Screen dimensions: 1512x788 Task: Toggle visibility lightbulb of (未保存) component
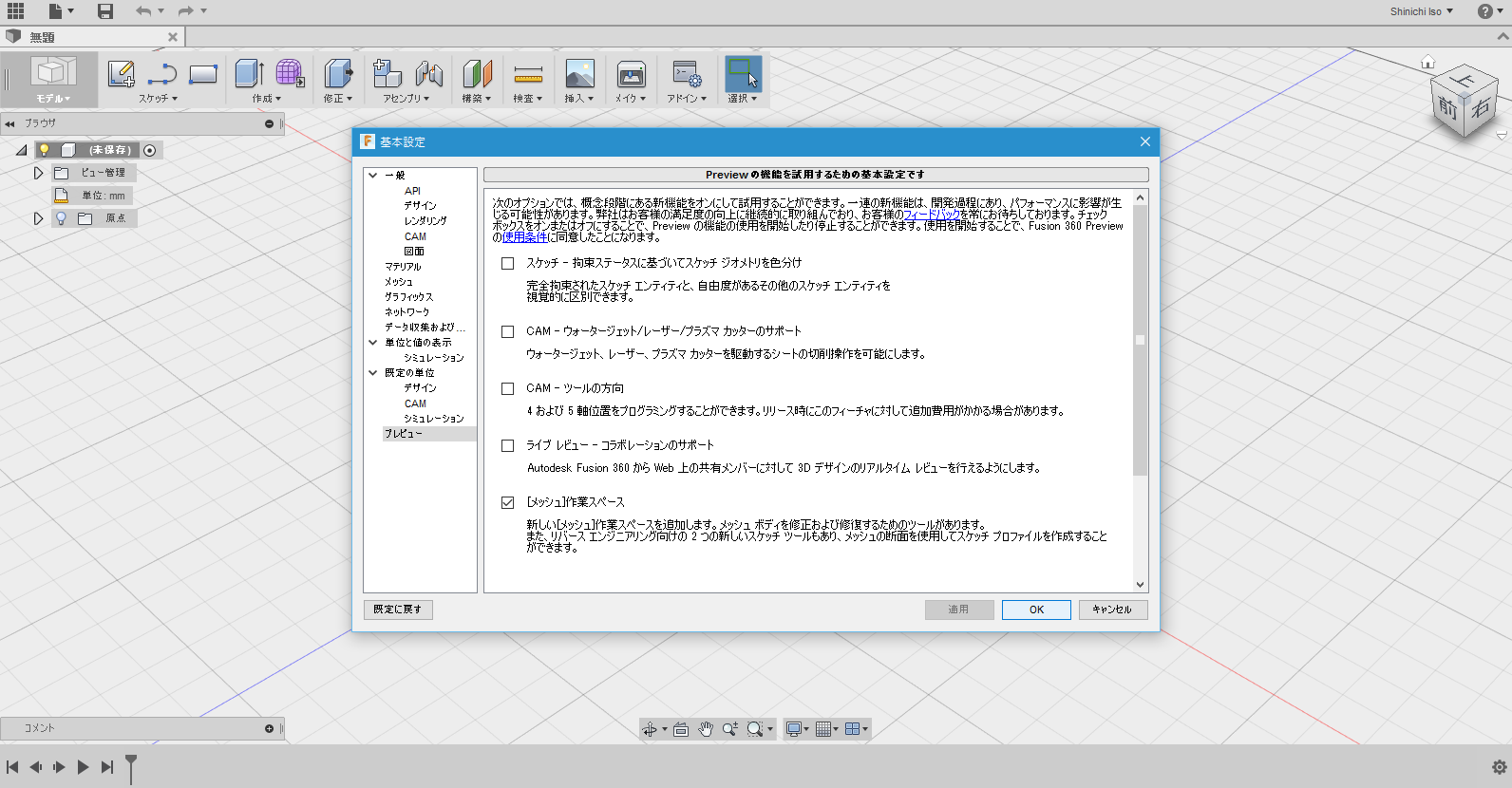tap(44, 150)
